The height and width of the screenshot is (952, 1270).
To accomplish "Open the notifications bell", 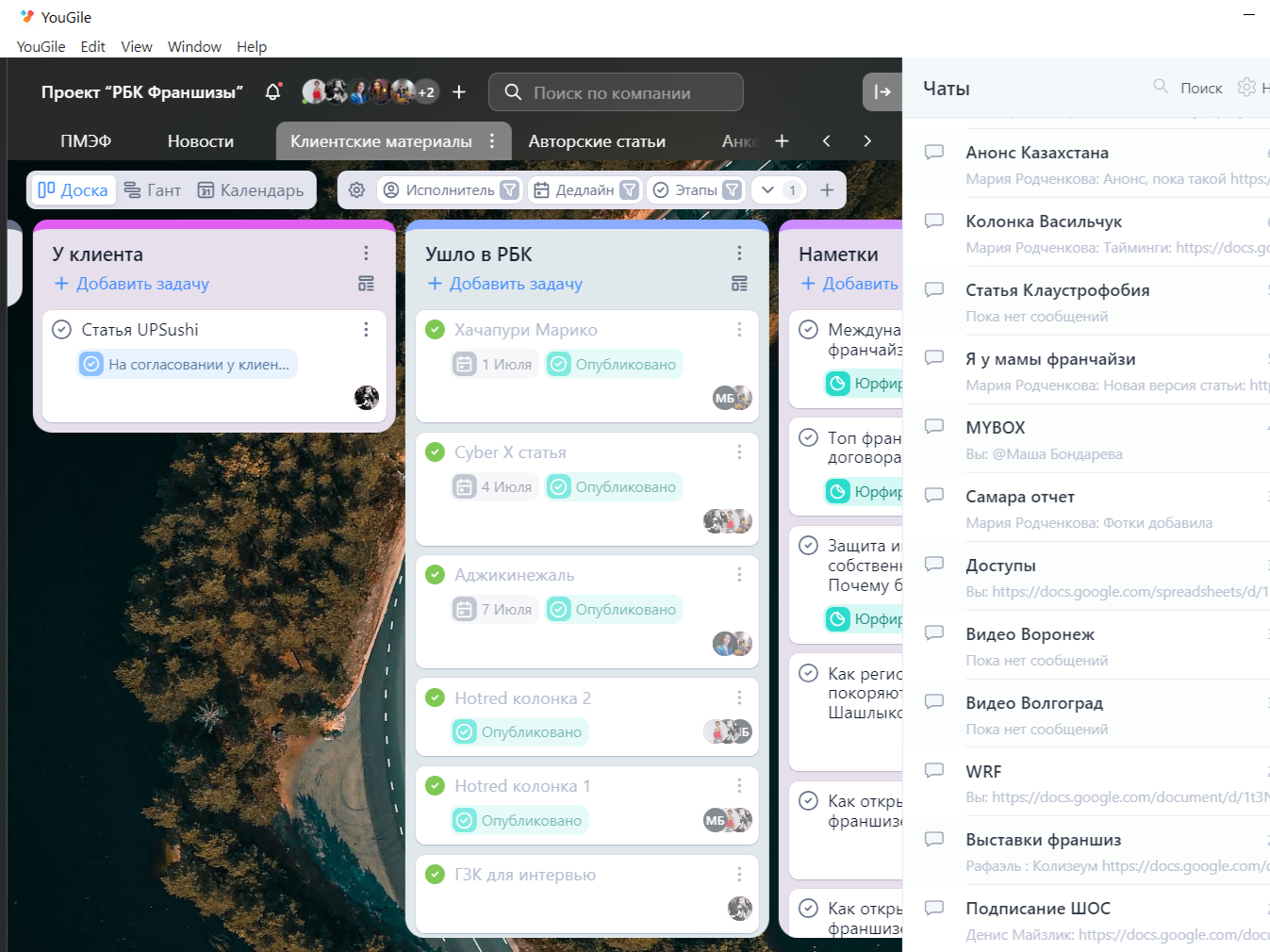I will (273, 92).
